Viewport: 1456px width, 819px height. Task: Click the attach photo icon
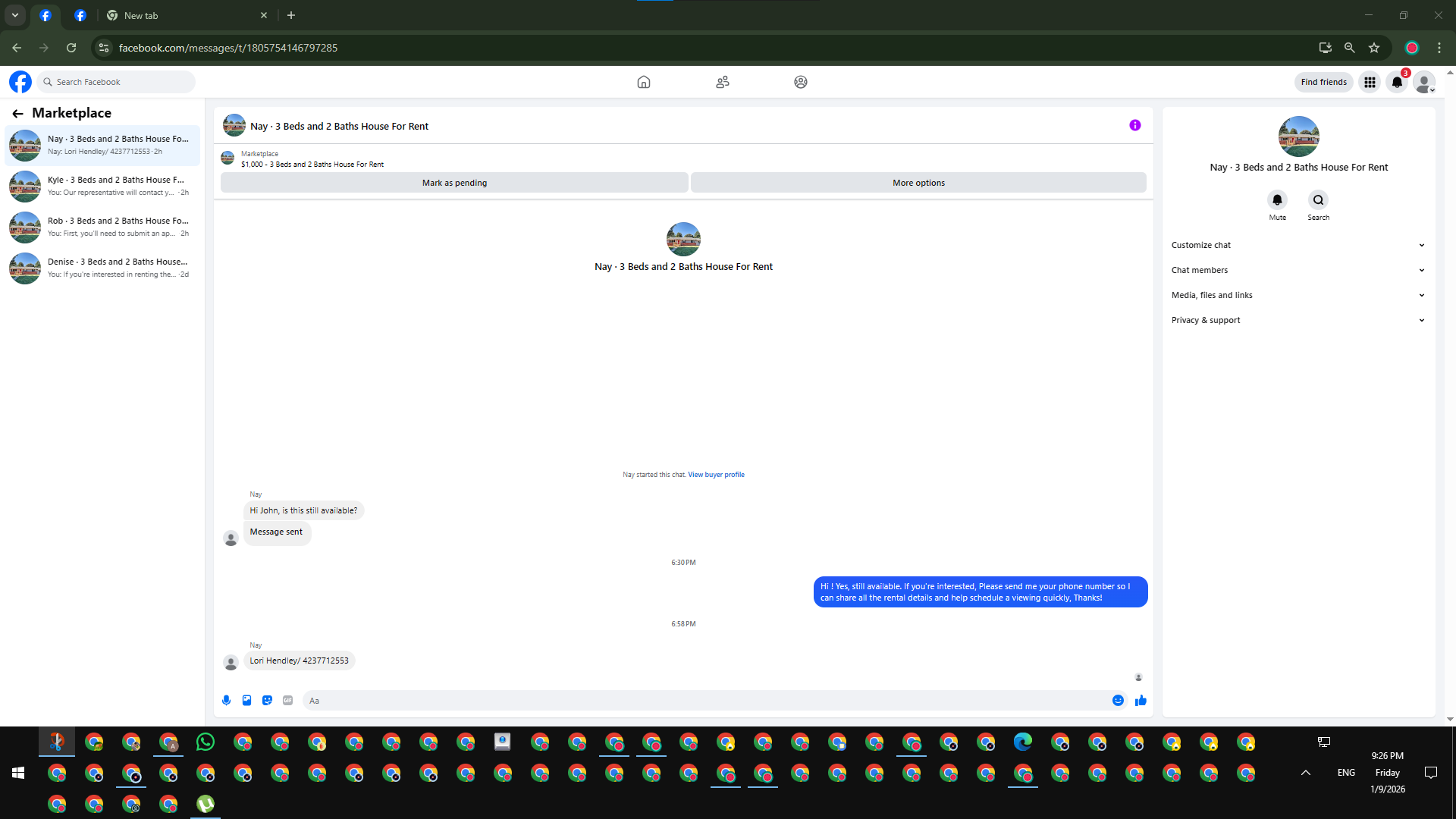point(246,701)
